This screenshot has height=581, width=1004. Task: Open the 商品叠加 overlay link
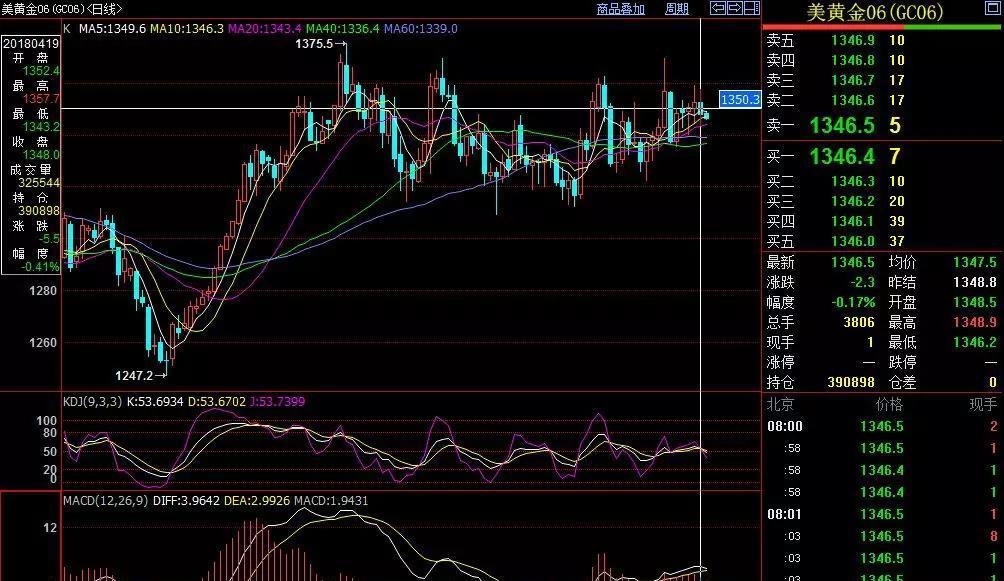[620, 8]
